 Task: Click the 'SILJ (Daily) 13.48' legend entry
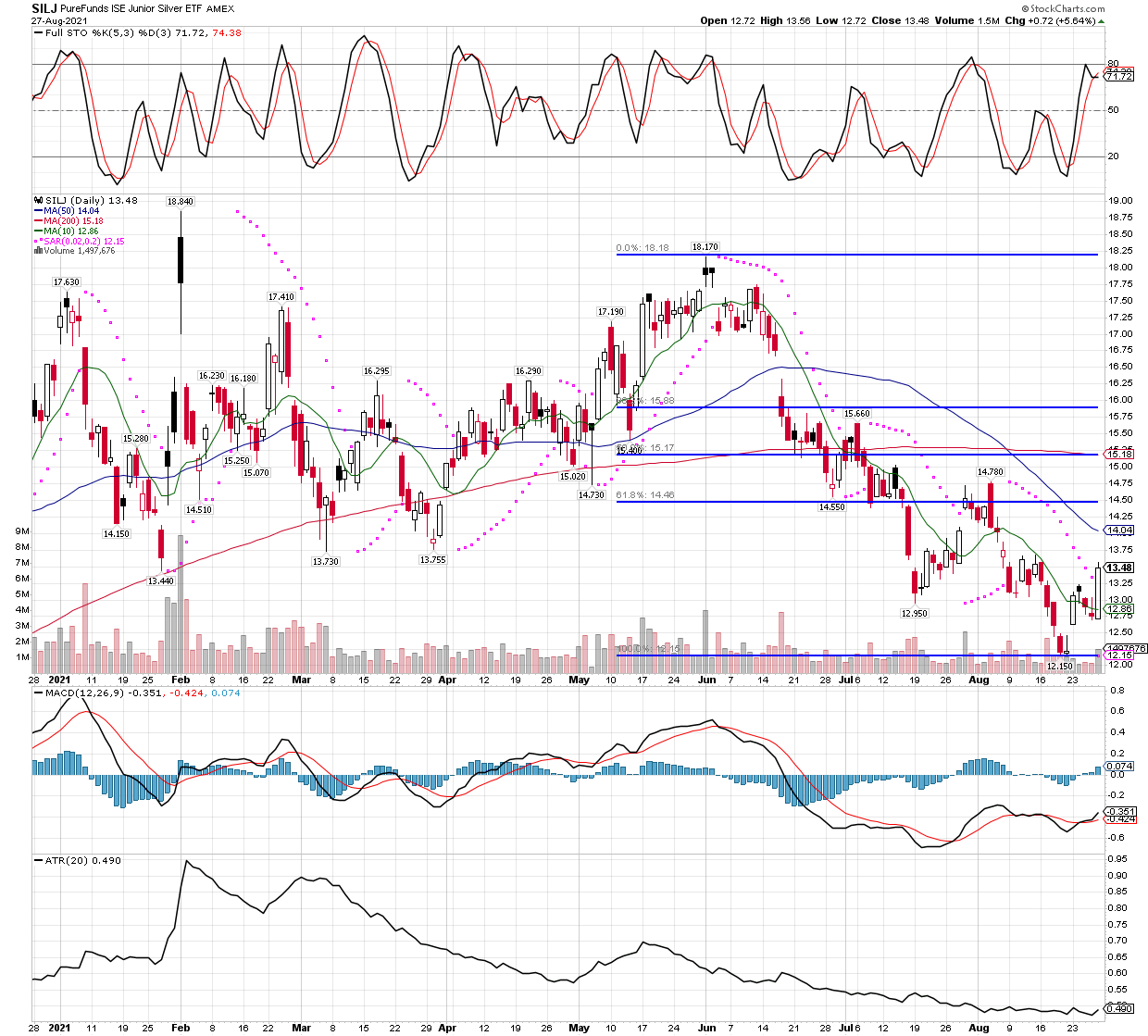[x=91, y=201]
